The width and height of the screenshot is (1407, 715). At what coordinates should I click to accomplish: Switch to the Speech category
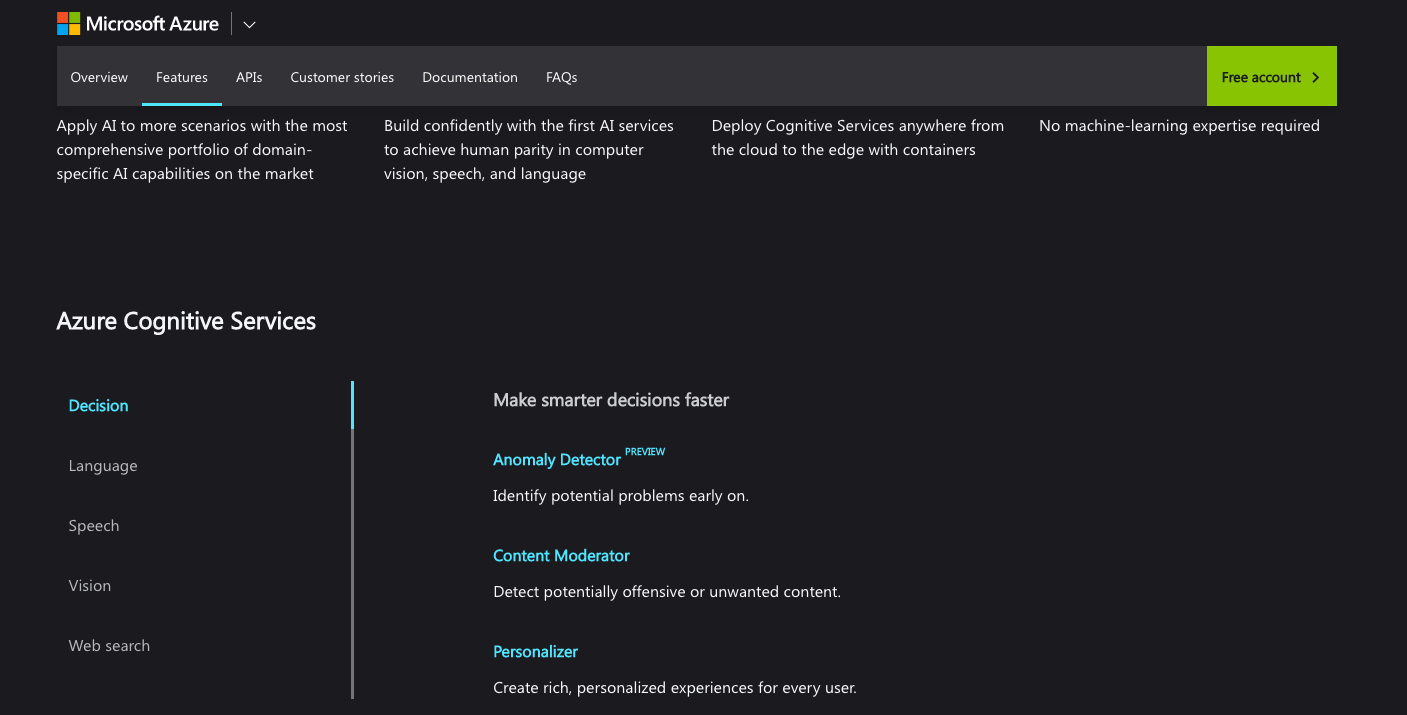(94, 526)
